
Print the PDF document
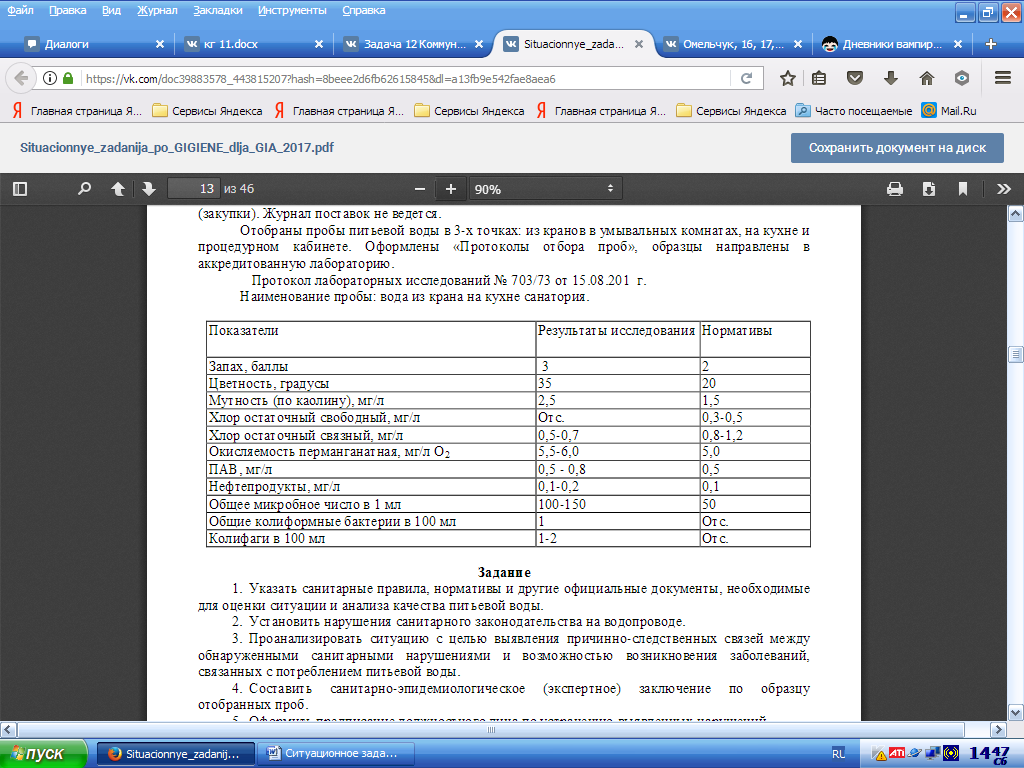coord(895,189)
